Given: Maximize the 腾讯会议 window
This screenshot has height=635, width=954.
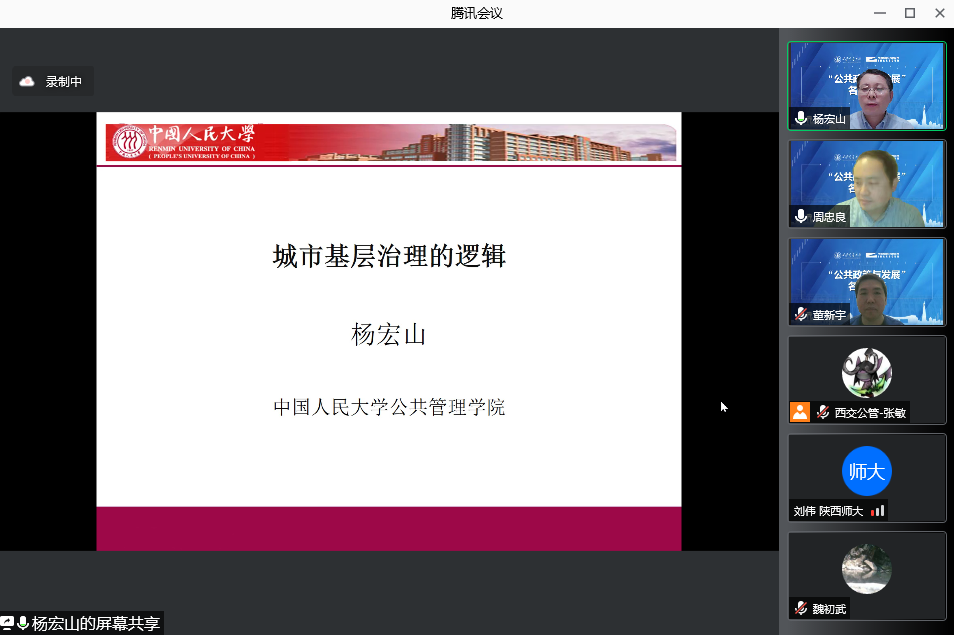Looking at the screenshot, I should (909, 13).
